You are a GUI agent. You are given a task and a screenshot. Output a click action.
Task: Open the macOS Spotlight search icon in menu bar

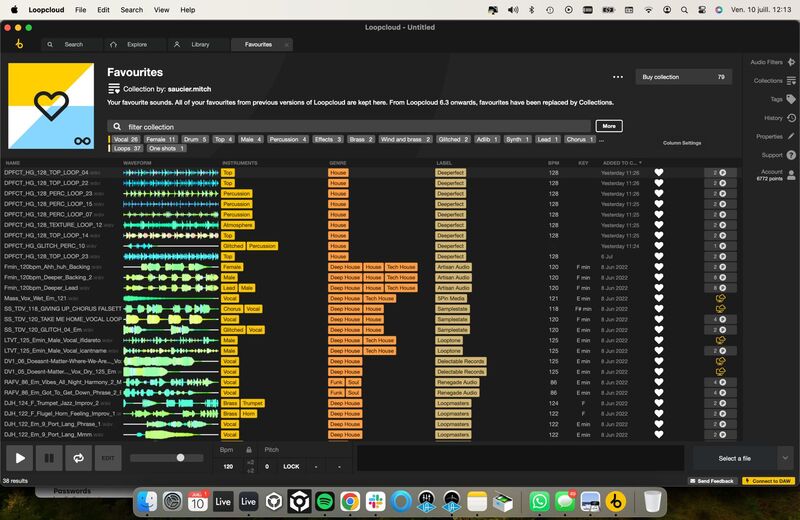point(684,10)
